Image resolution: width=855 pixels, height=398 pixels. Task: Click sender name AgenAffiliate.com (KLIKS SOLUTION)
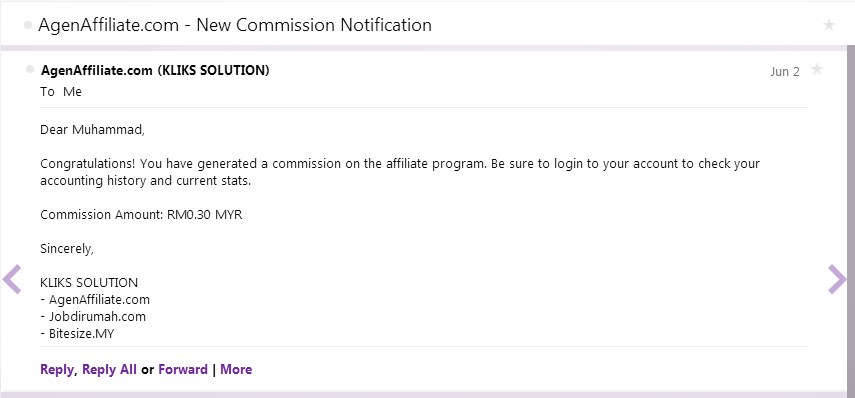click(x=155, y=70)
